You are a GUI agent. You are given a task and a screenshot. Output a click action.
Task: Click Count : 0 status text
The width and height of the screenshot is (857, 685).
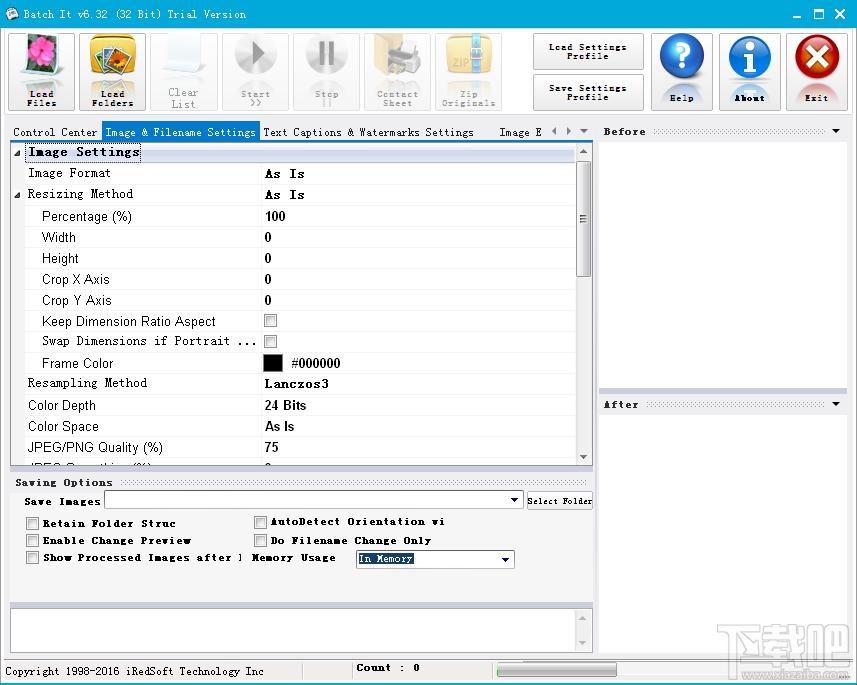(388, 668)
